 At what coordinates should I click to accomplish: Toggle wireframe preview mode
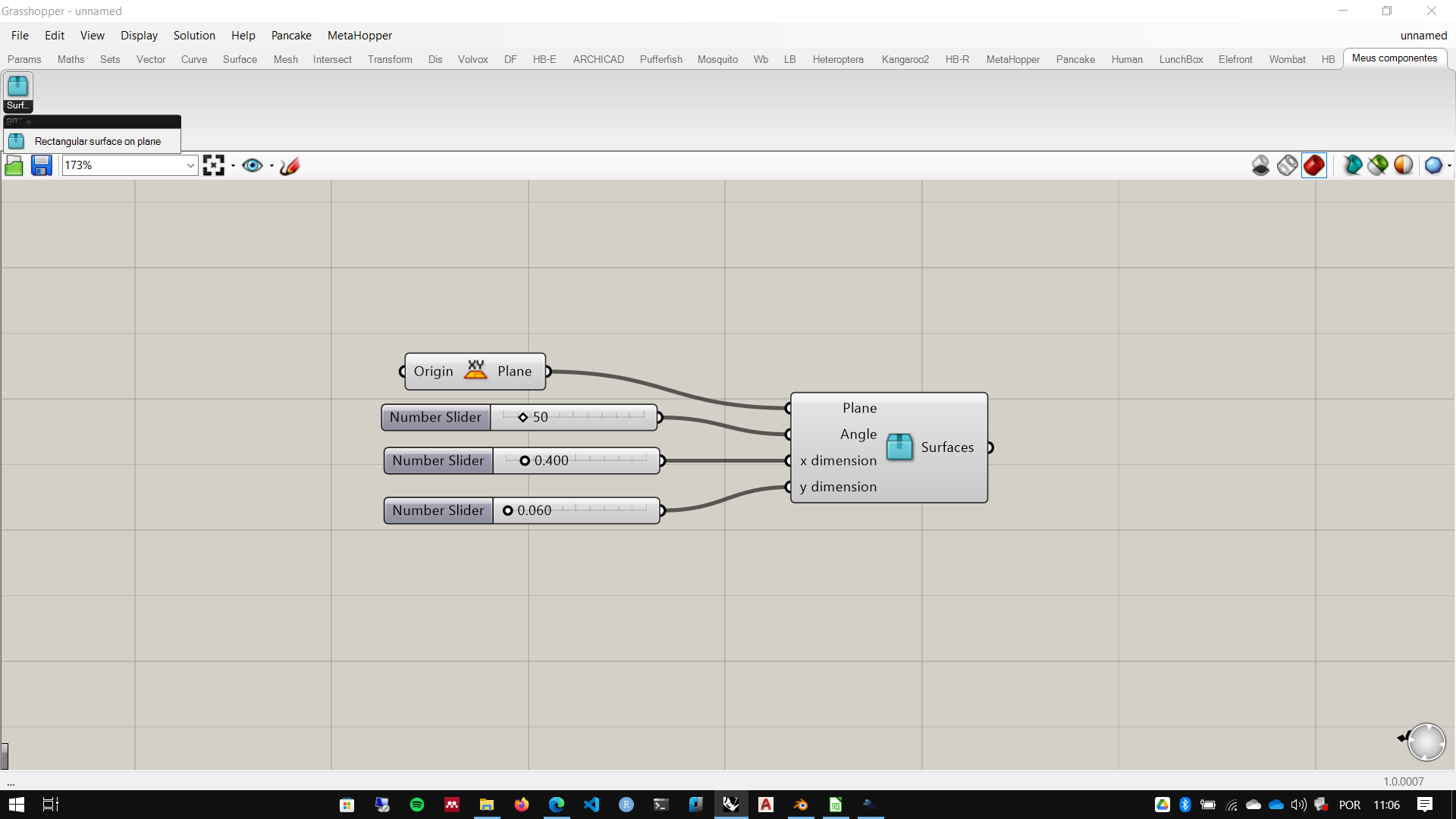(x=1287, y=165)
